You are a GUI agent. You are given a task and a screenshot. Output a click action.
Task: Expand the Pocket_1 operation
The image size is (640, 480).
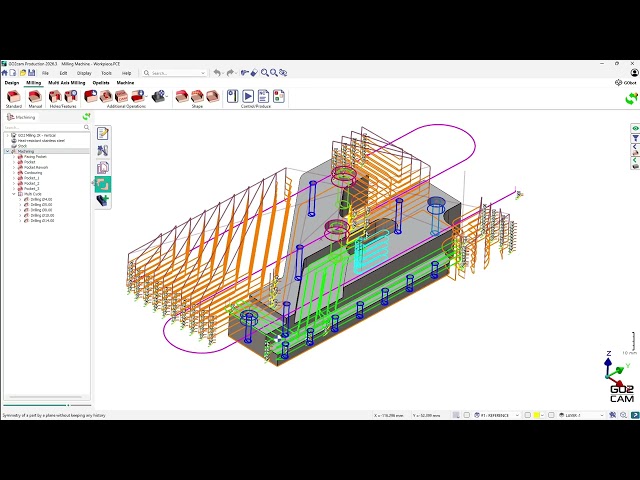tap(14, 178)
